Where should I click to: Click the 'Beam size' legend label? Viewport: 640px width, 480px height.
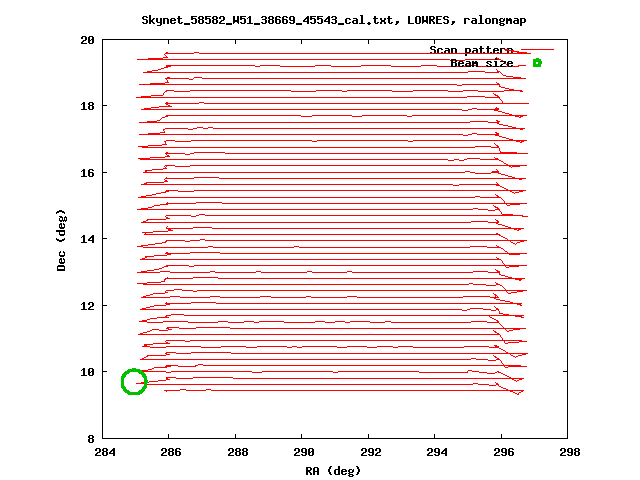tap(482, 63)
